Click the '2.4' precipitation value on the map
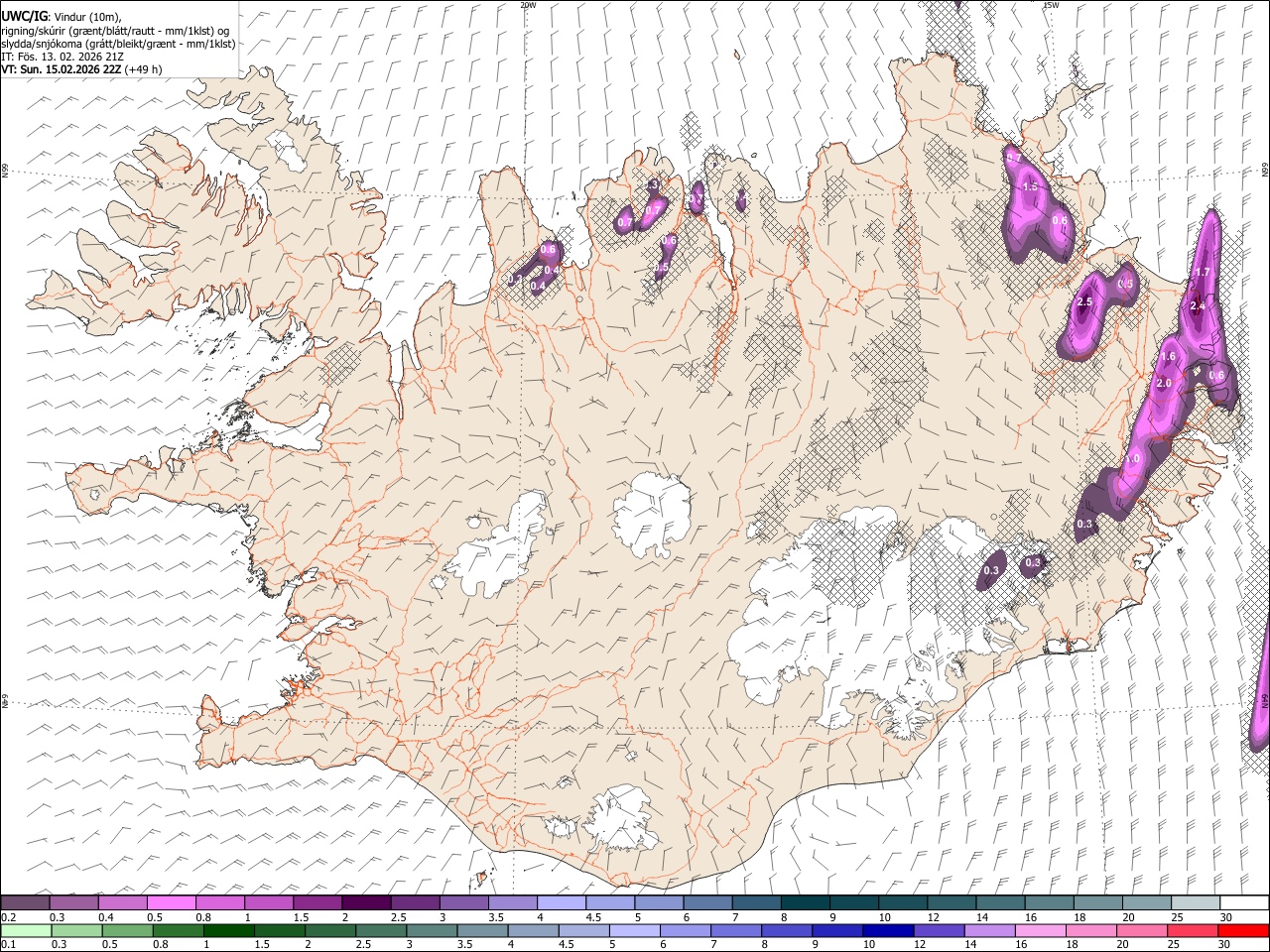Screen dimensions: 1270x952 (1197, 306)
